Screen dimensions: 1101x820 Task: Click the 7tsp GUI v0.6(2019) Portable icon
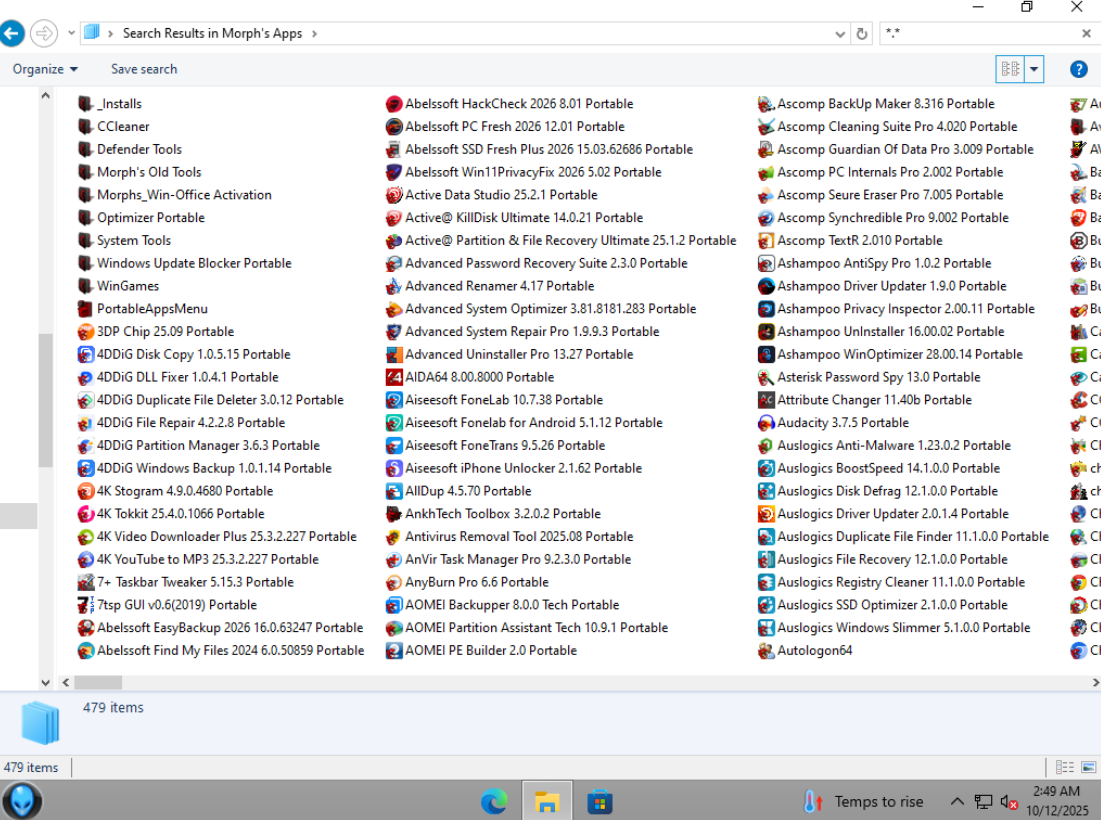(x=85, y=605)
